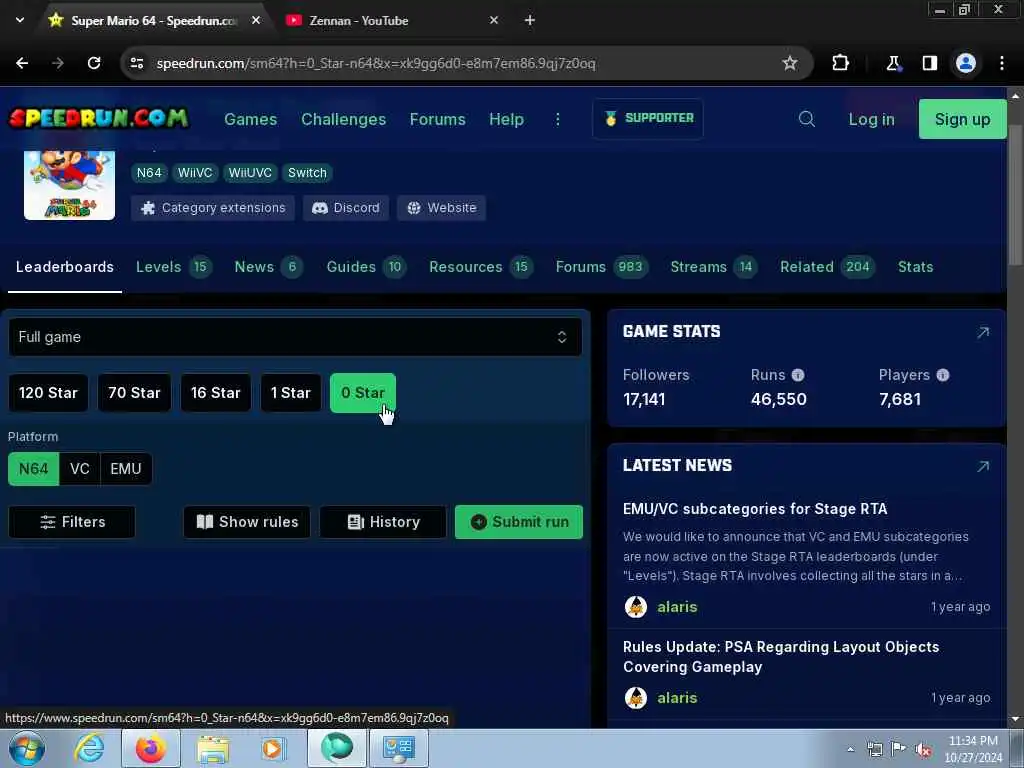Select N64 platform filter

point(33,469)
